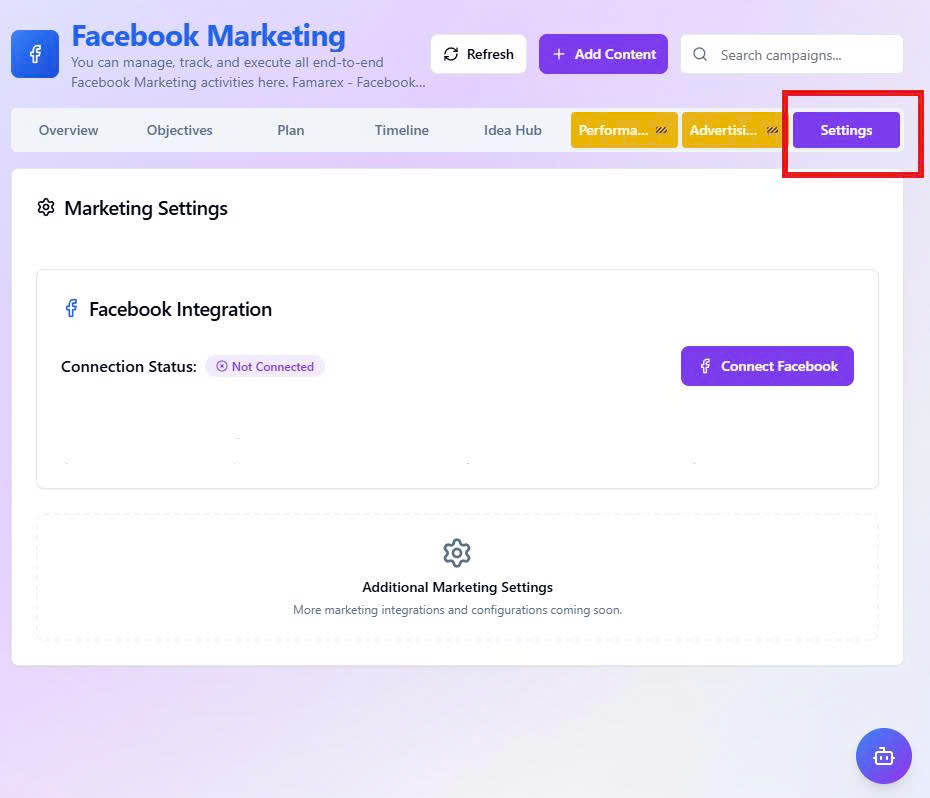Select the Settings tab
This screenshot has height=798, width=930.
coord(846,130)
